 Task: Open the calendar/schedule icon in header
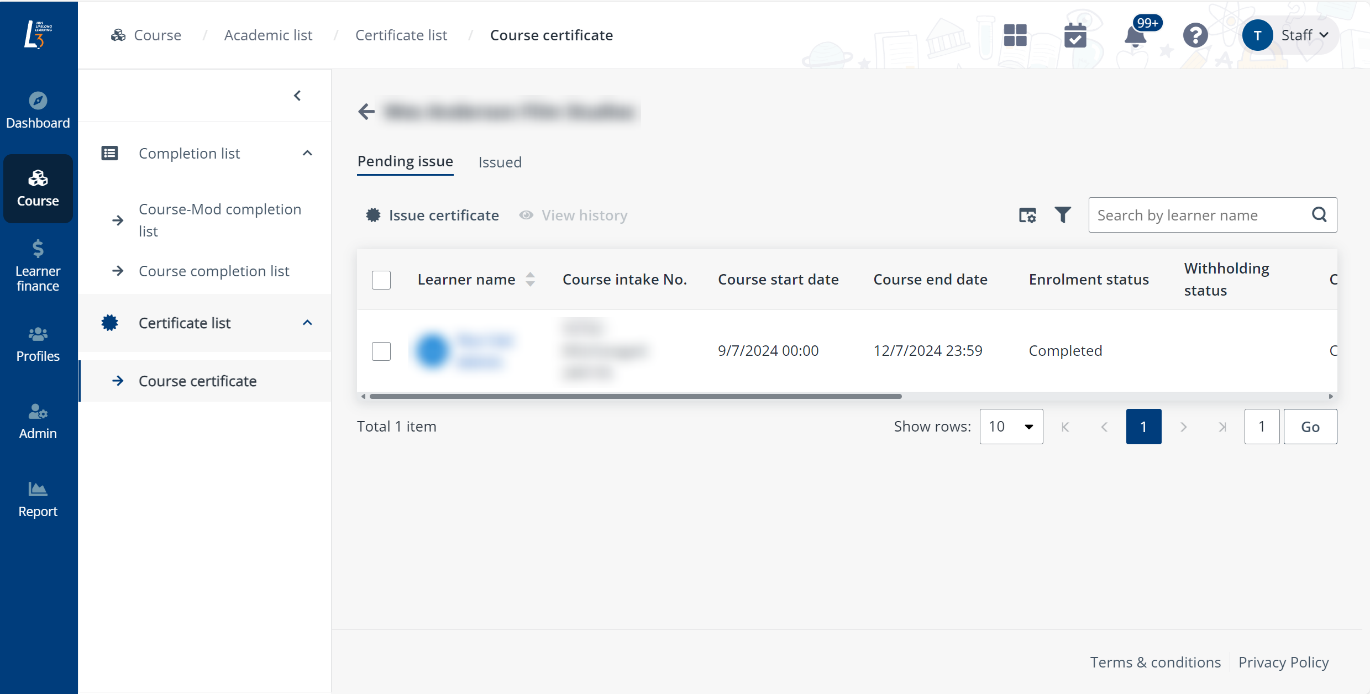pos(1075,35)
